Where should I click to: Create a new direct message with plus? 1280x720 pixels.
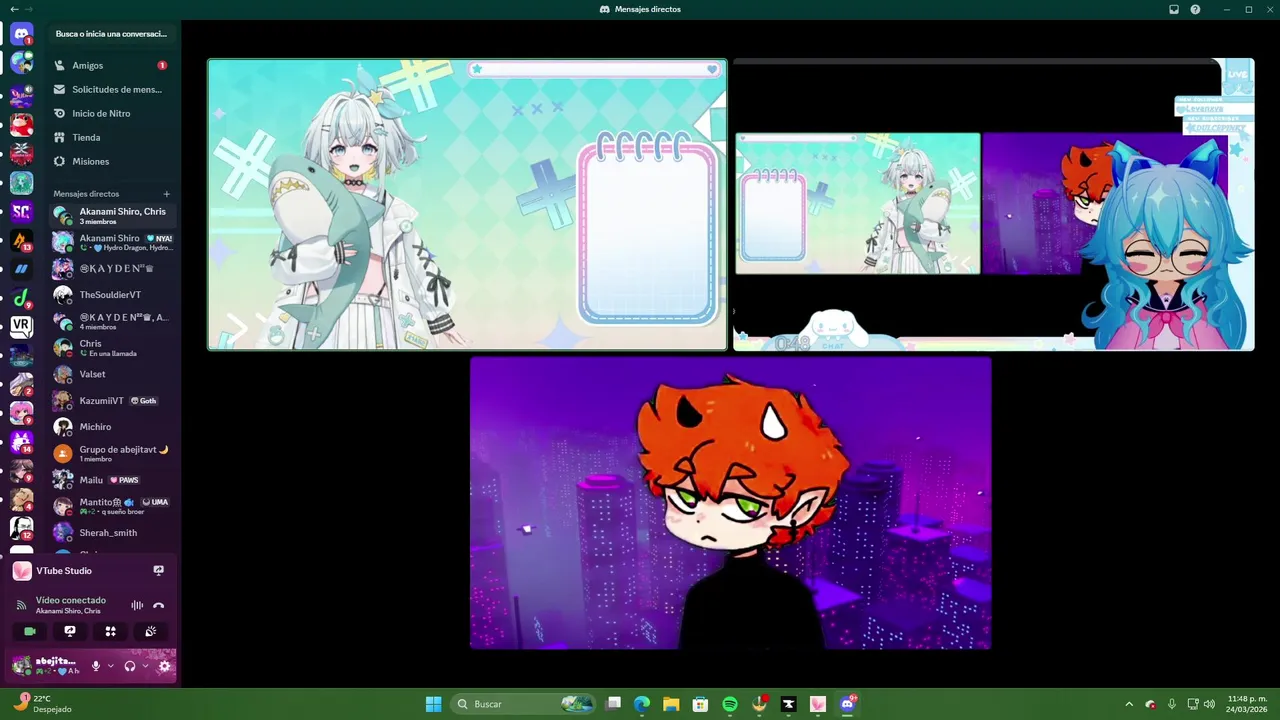[x=167, y=194]
